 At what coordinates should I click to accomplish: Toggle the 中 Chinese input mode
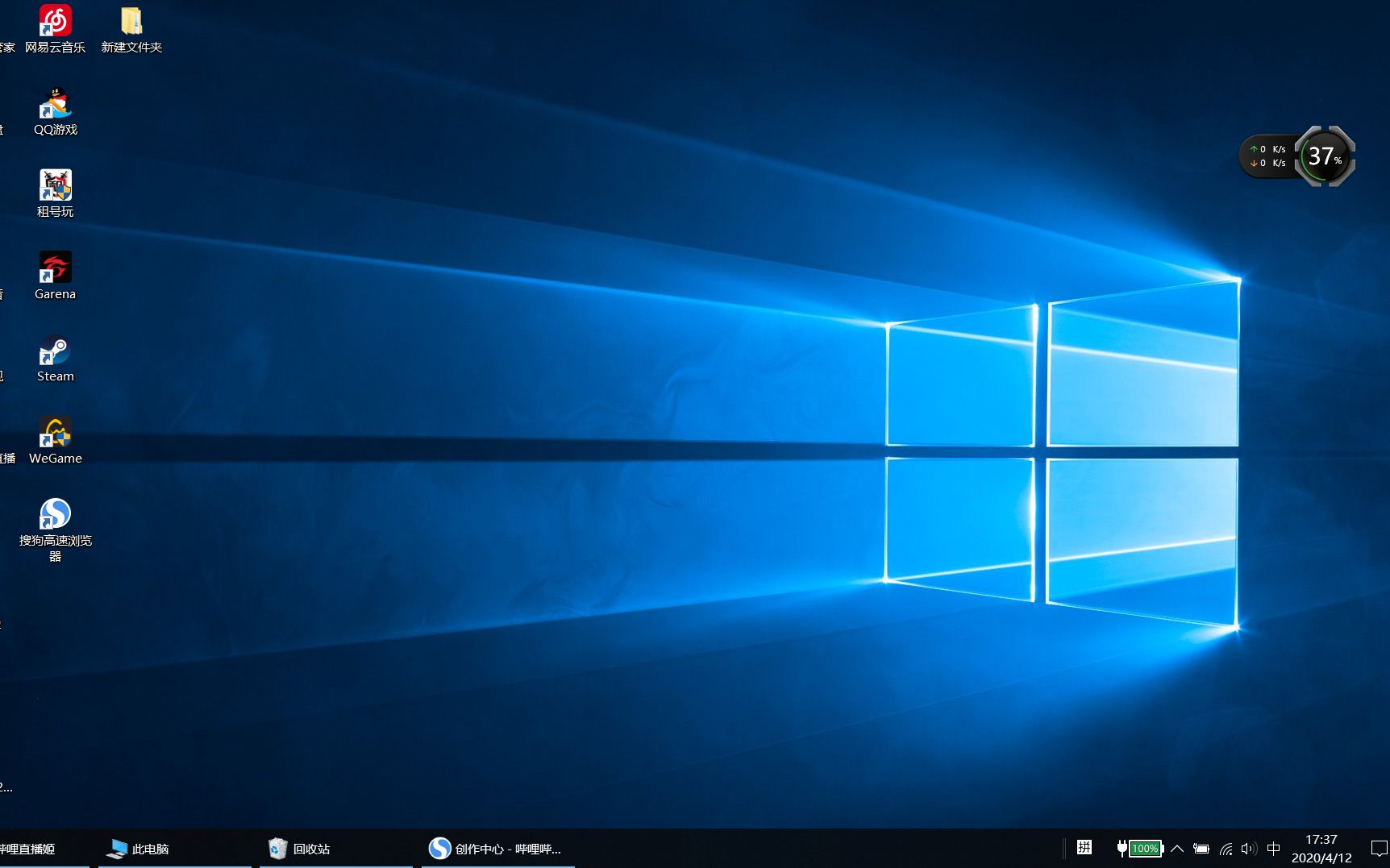pos(1274,849)
